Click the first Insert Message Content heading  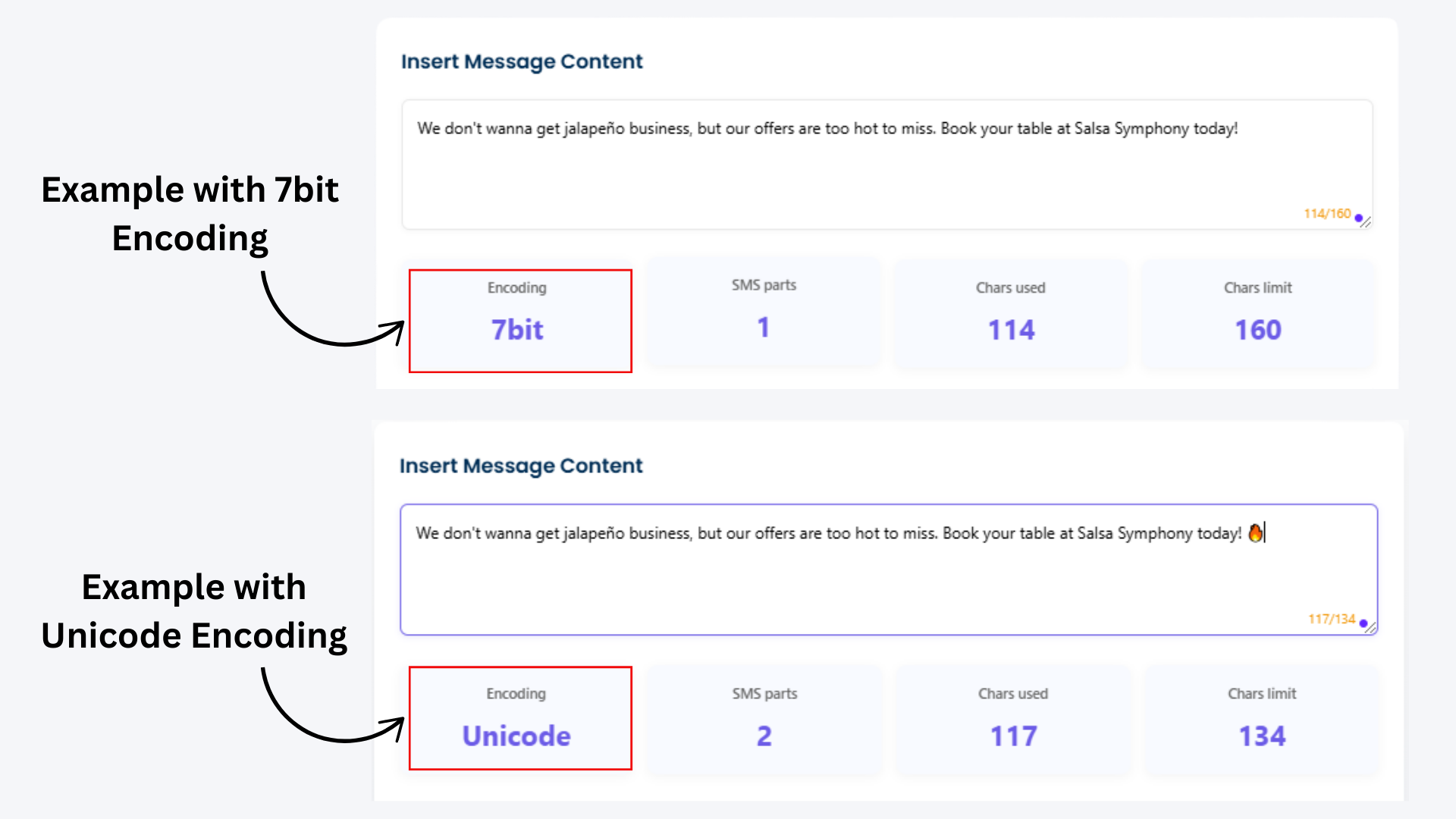(522, 61)
